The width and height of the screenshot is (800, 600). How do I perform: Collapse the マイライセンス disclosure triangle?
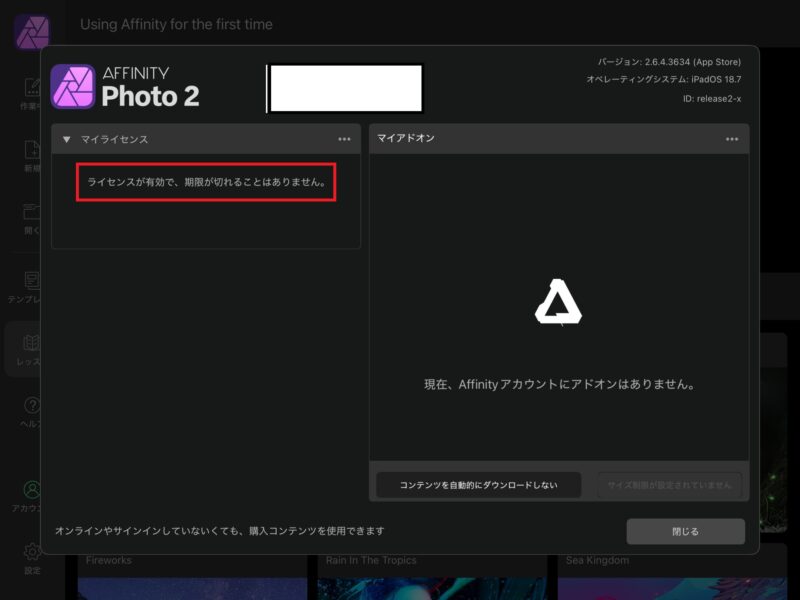coord(67,140)
